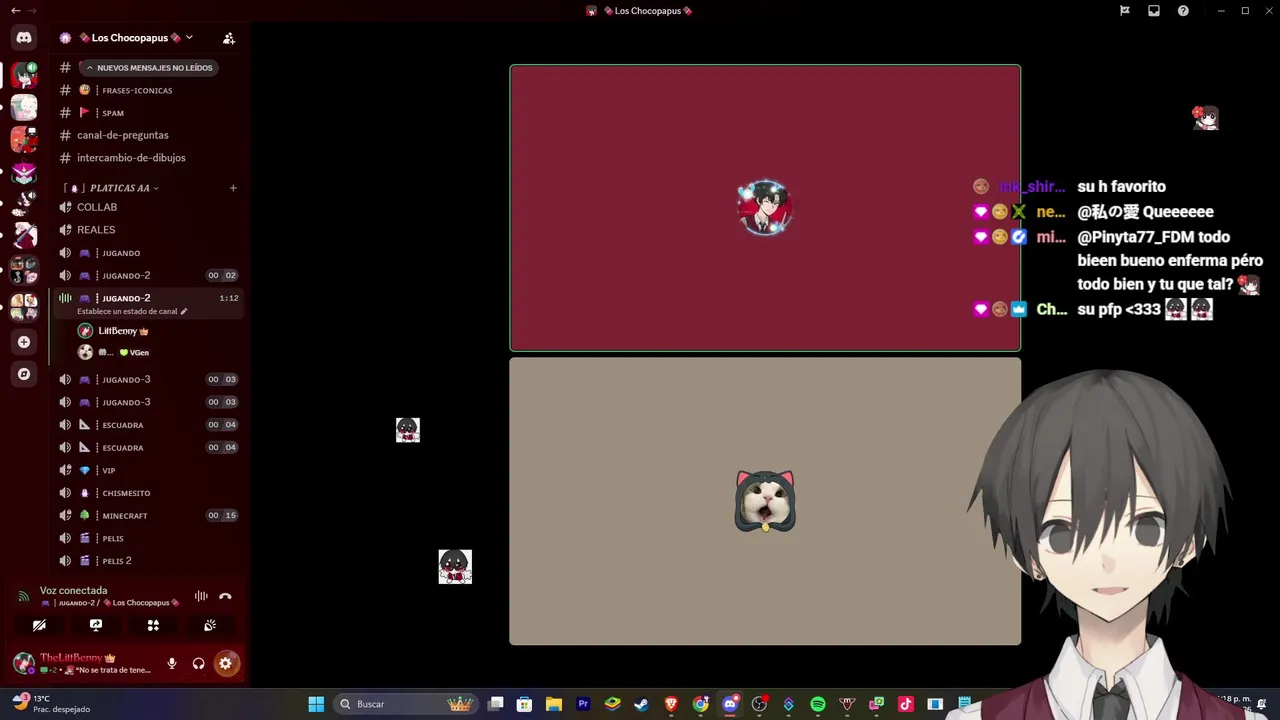Share your screen in the voice panel
This screenshot has height=720, width=1280.
tap(96, 625)
